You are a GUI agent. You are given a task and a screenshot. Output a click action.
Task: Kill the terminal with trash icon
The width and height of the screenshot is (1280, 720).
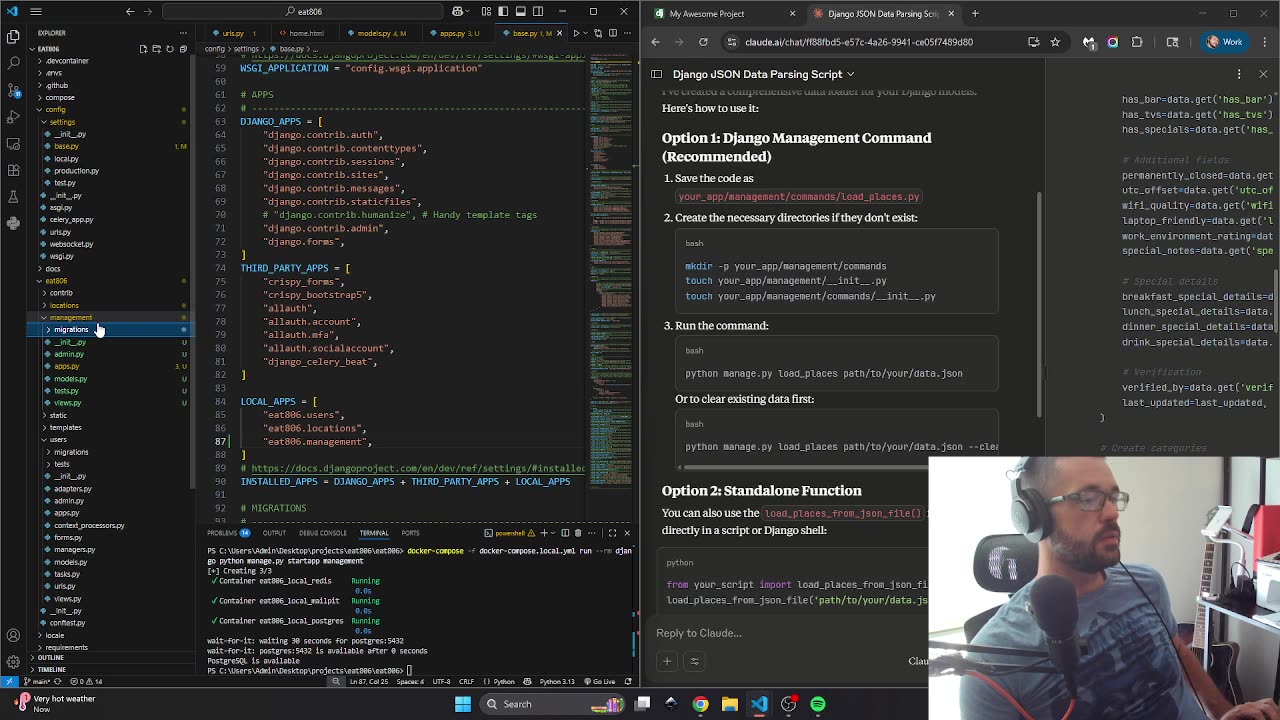tap(578, 533)
